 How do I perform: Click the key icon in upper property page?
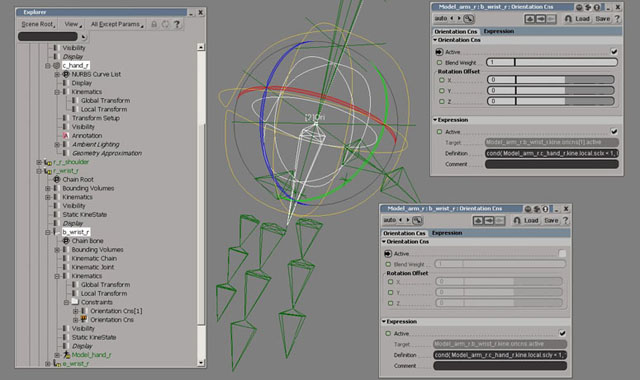coord(469,19)
